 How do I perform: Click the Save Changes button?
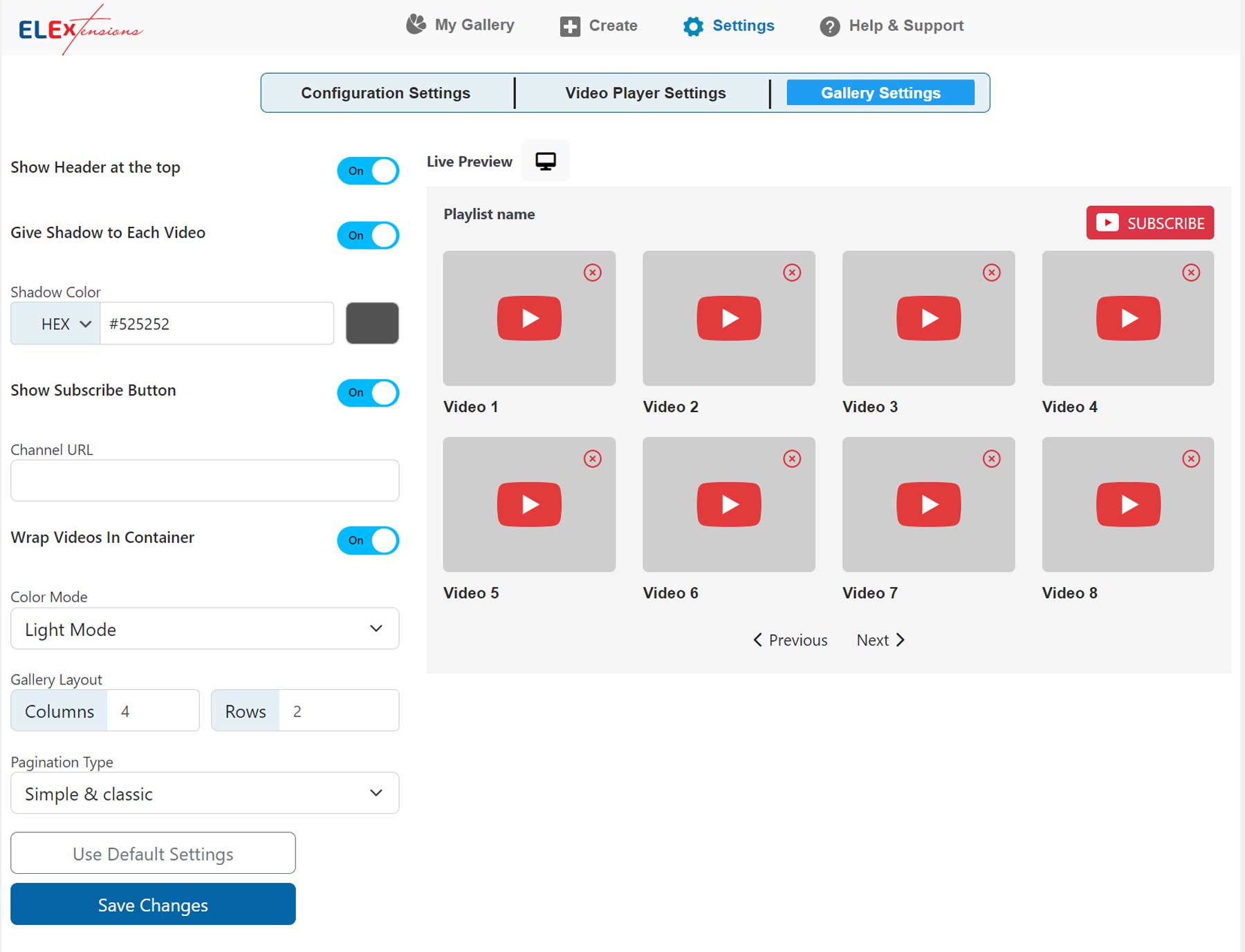pos(153,904)
